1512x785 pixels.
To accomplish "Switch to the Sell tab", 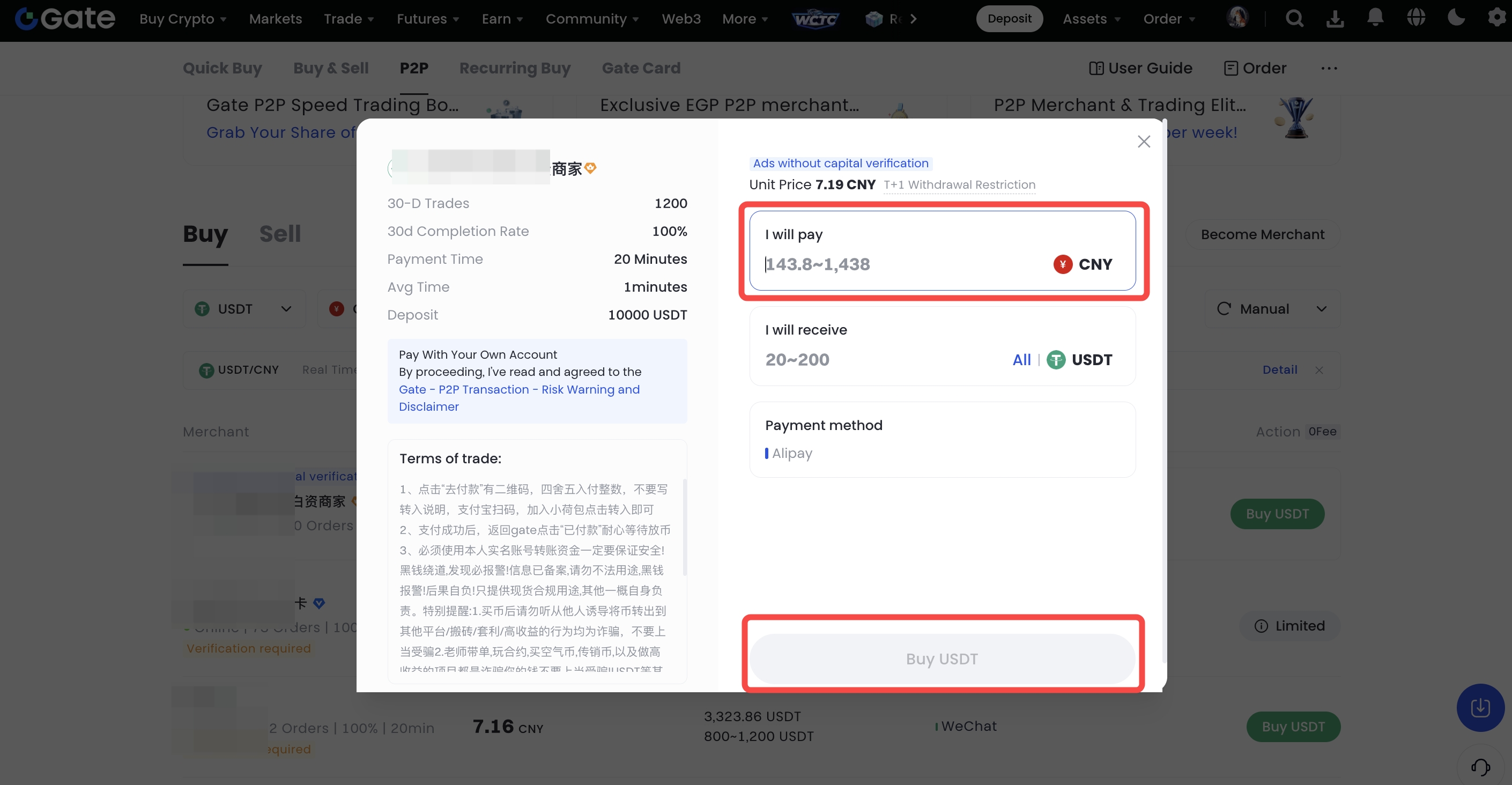I will pos(280,234).
